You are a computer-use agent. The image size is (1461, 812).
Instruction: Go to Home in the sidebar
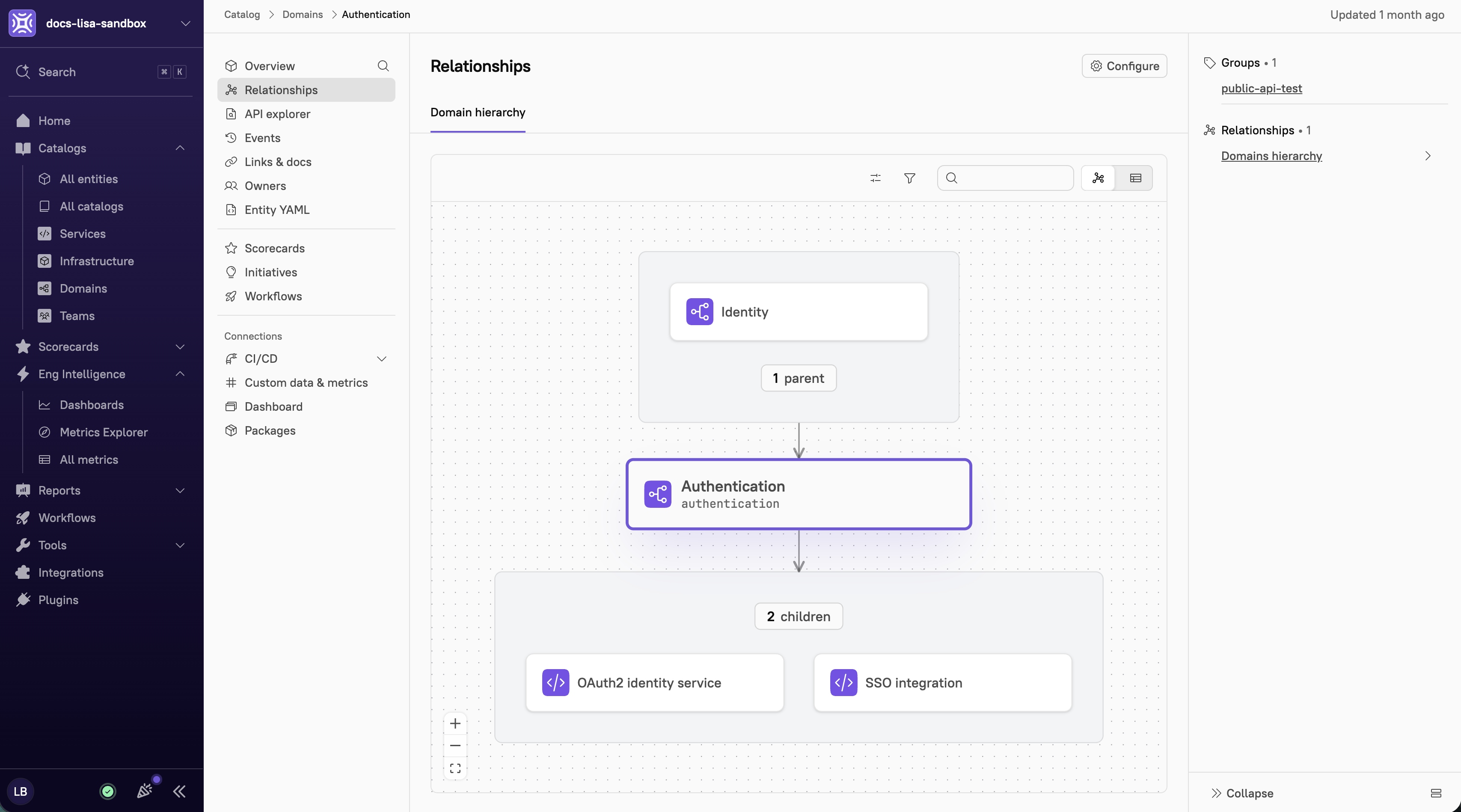pos(54,120)
